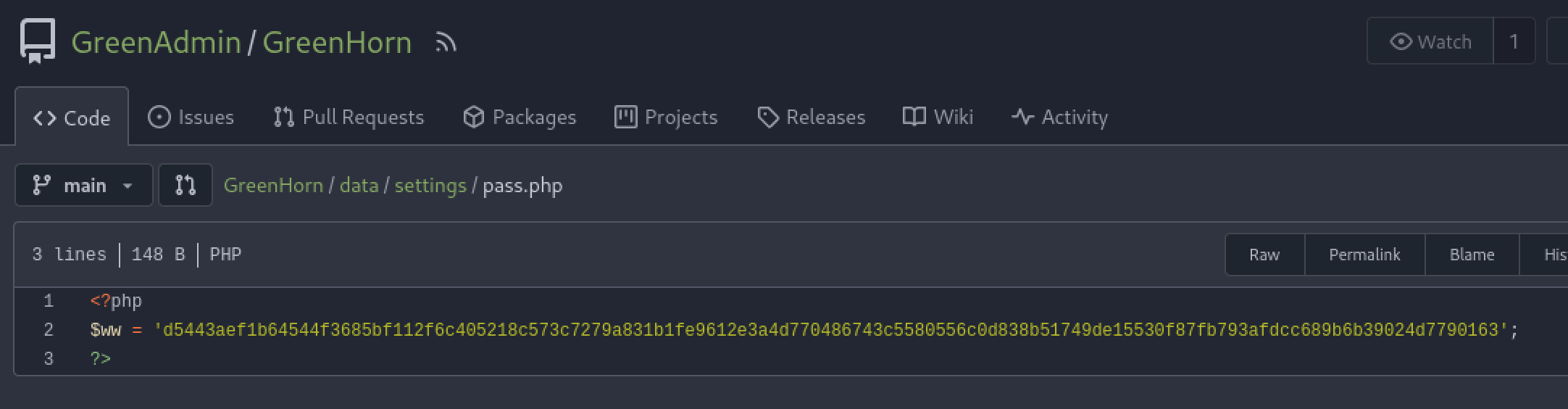The image size is (1568, 409).
Task: View the Activity tab
Action: (1059, 117)
